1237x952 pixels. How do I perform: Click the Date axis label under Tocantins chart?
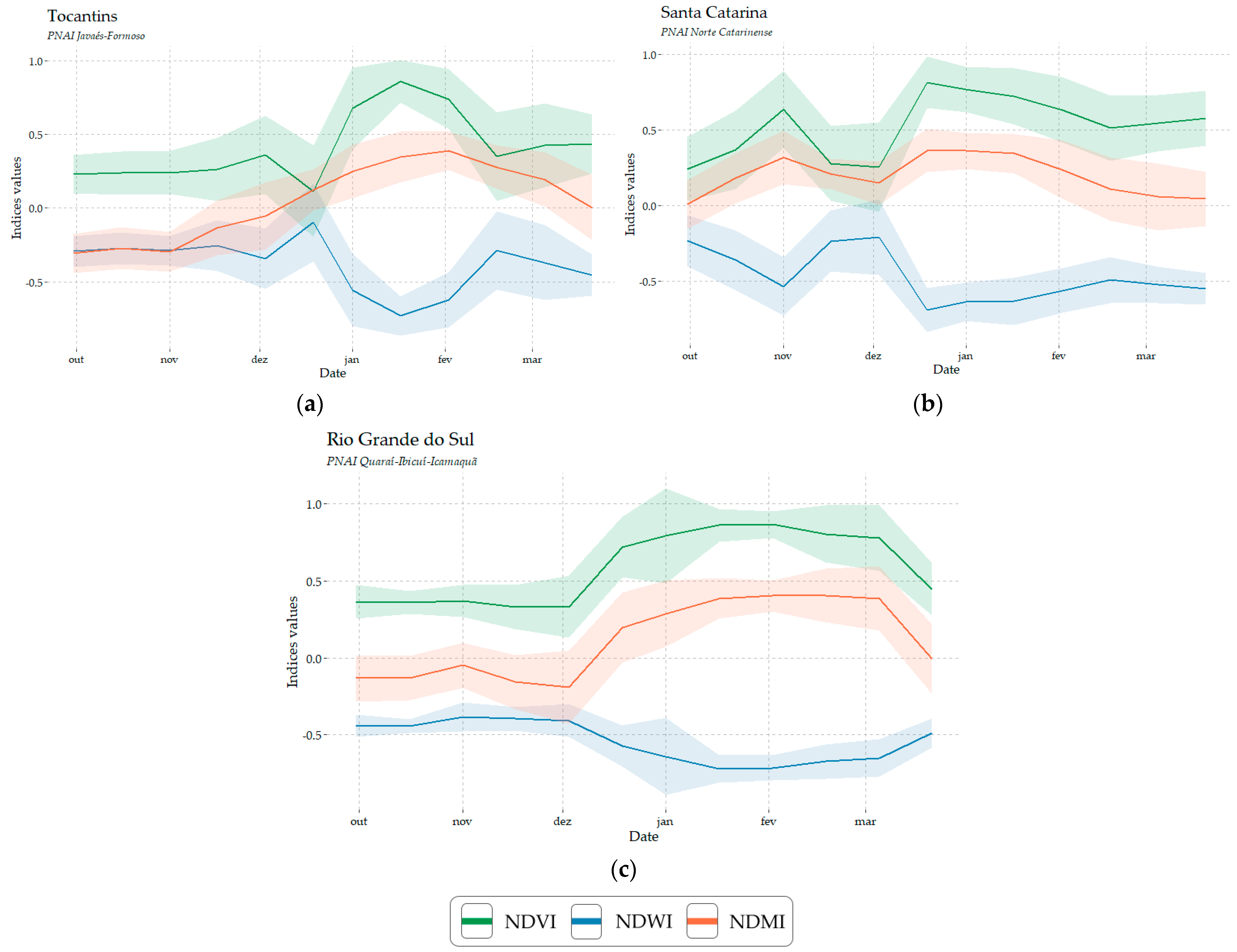[x=333, y=373]
